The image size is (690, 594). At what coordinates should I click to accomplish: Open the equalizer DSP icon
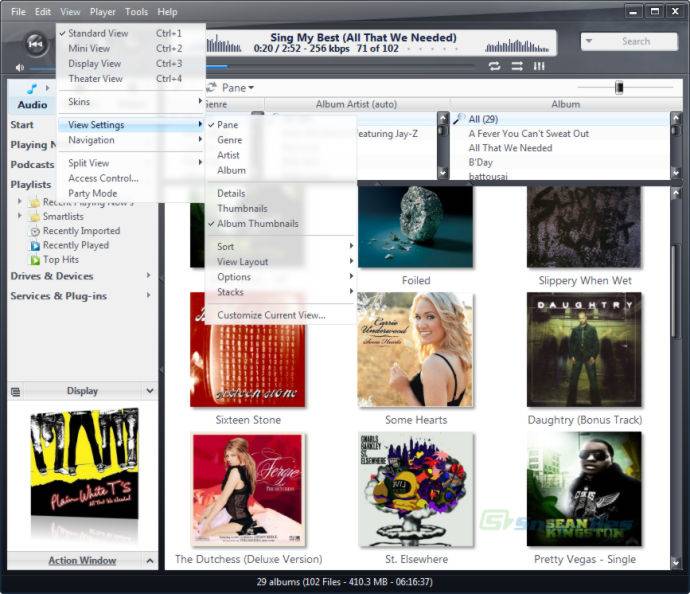coord(539,66)
